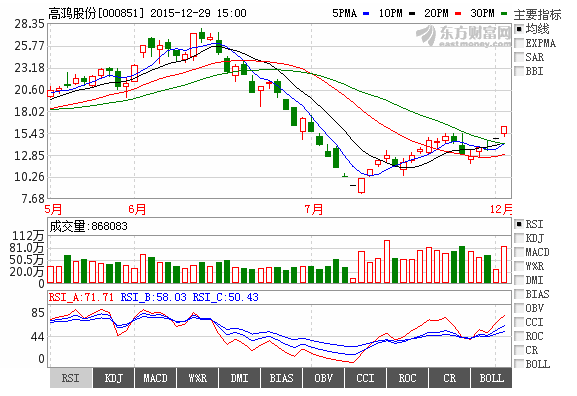Viewport: 577px width, 396px height.
Task: Select the 均线 main indicator checkbox
Action: point(519,29)
